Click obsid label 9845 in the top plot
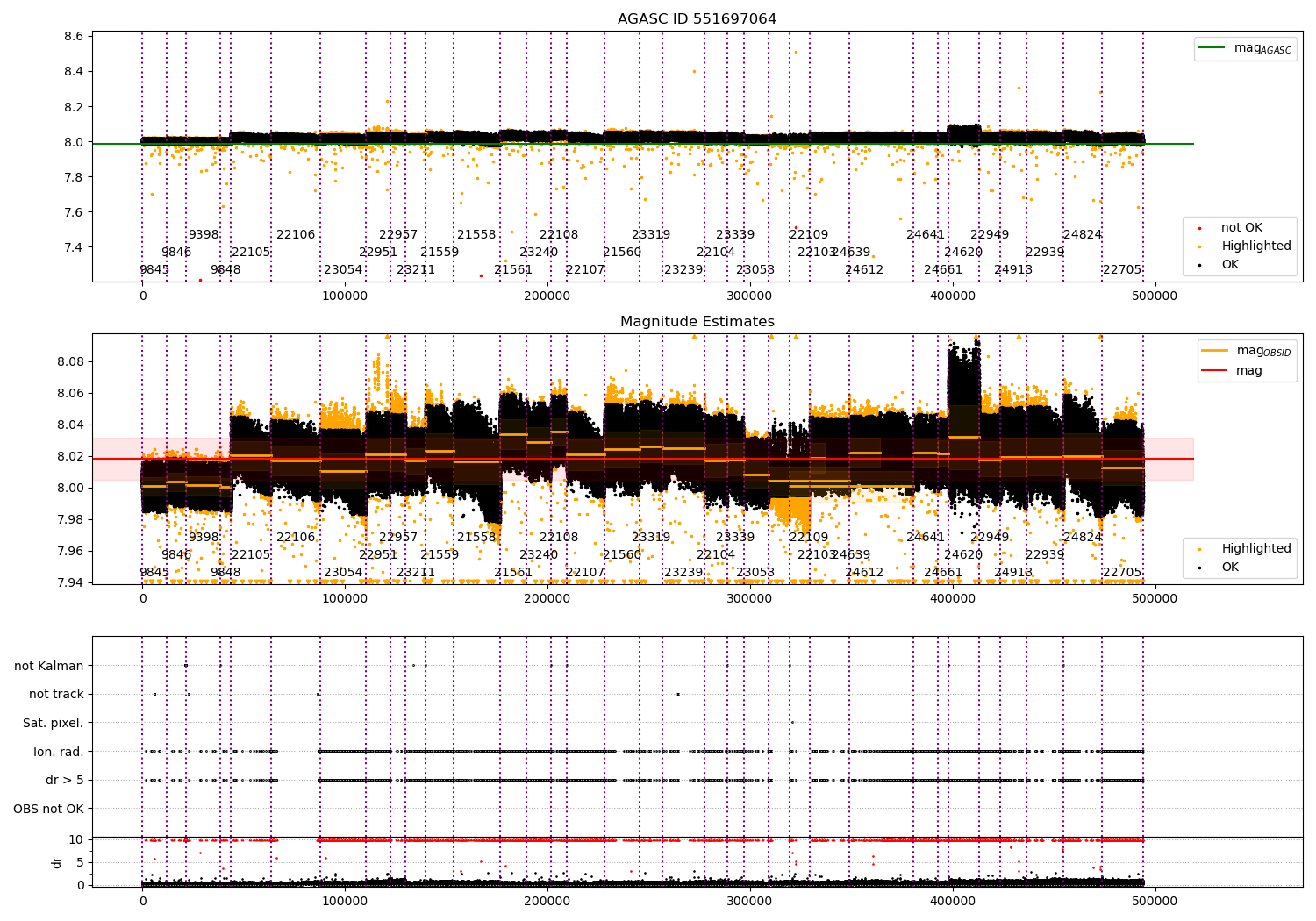 point(154,270)
